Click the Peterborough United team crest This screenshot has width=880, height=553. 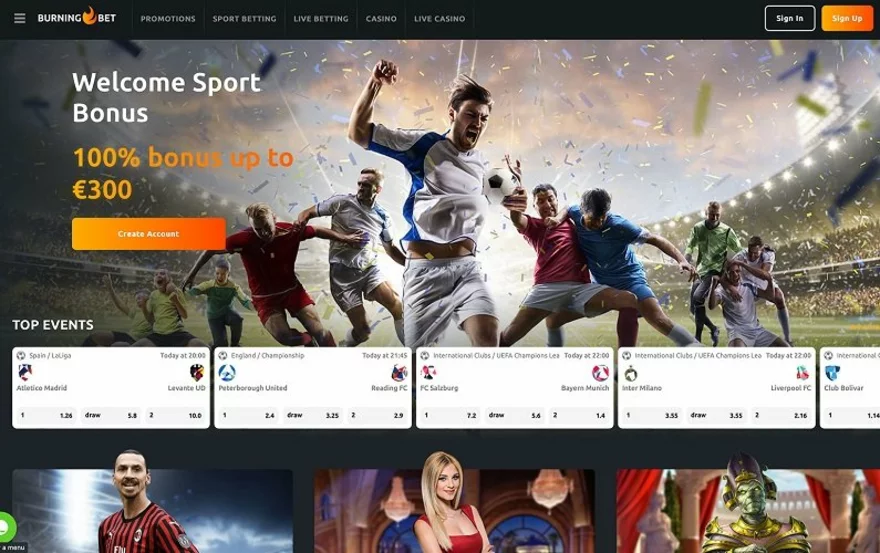coord(227,373)
